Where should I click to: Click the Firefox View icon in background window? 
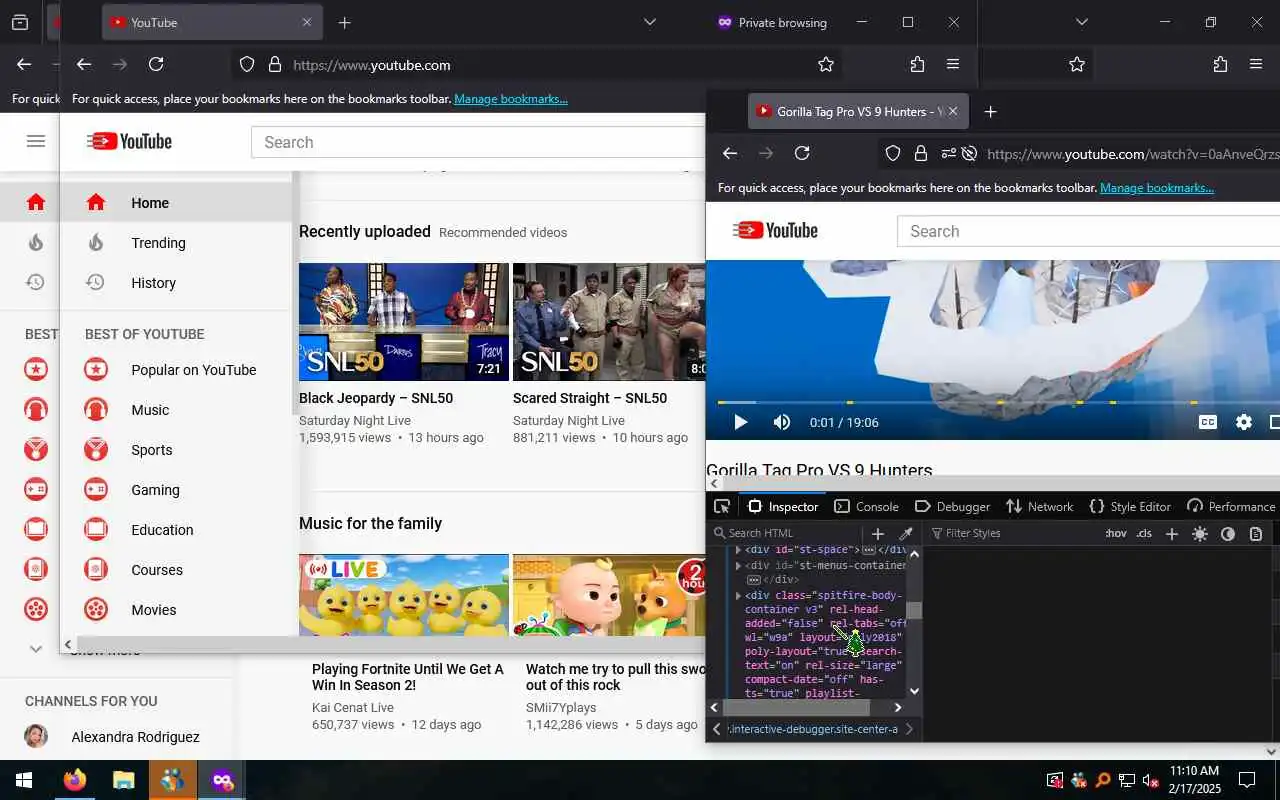click(19, 22)
